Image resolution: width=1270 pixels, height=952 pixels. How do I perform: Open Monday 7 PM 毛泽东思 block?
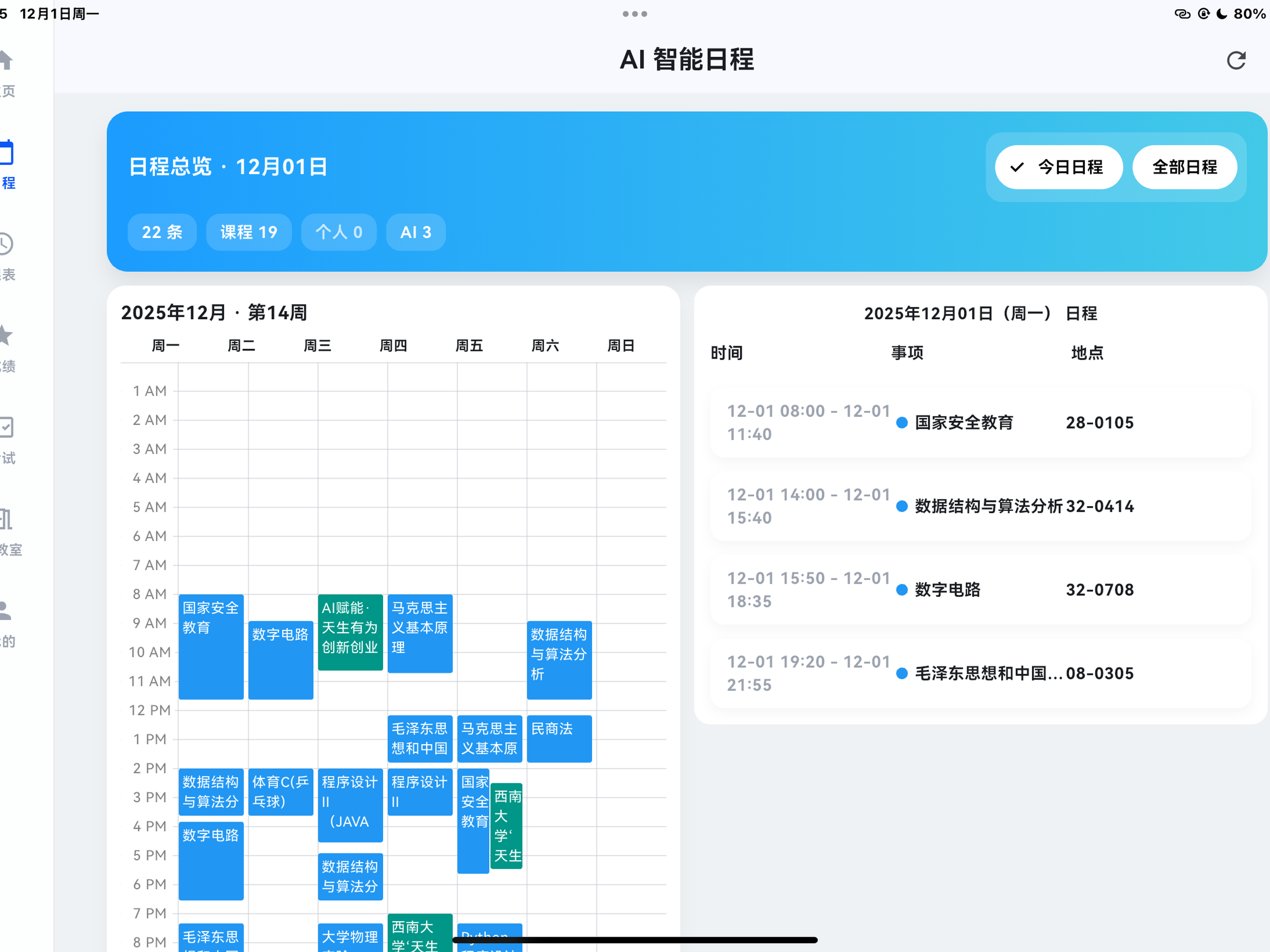pos(211,938)
